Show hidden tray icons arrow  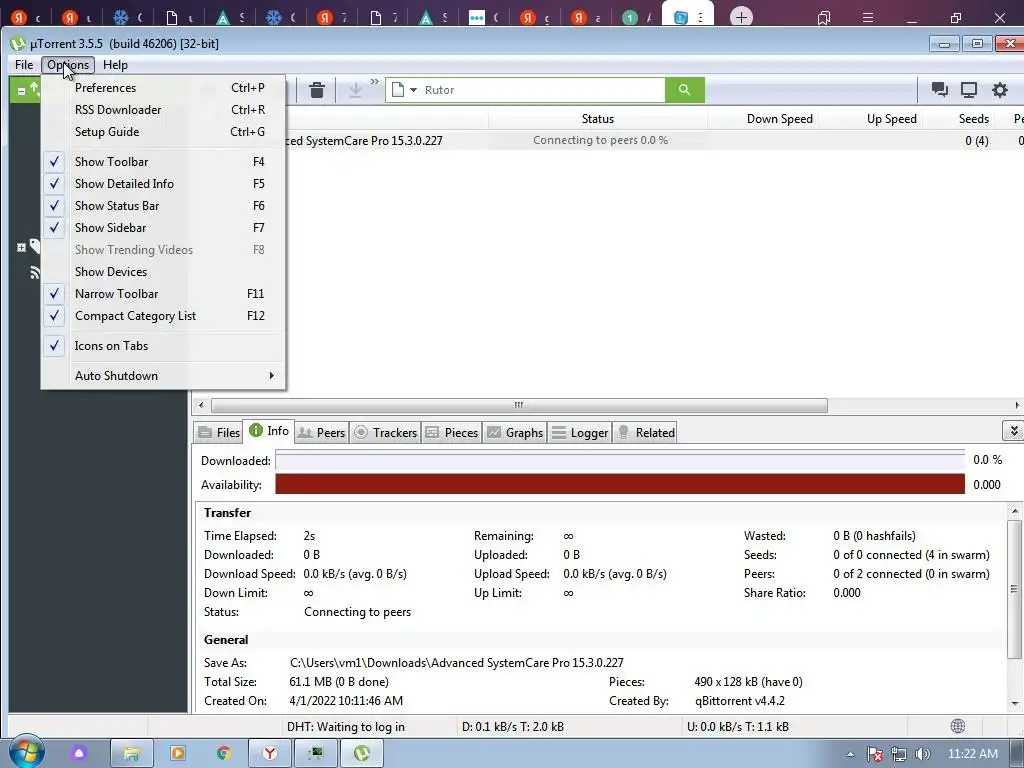coord(850,754)
